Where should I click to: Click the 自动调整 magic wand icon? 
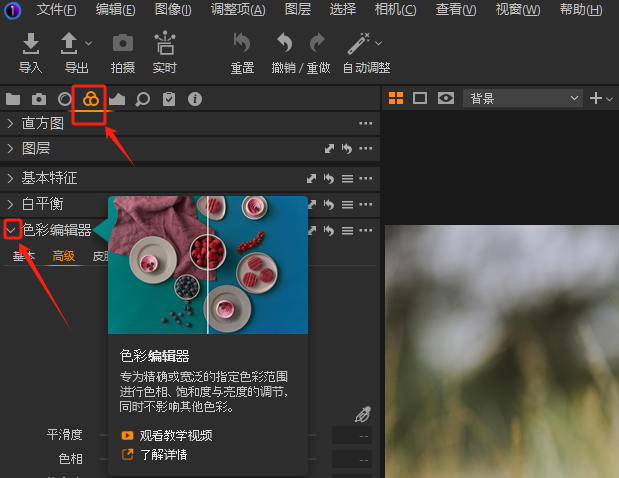point(358,43)
